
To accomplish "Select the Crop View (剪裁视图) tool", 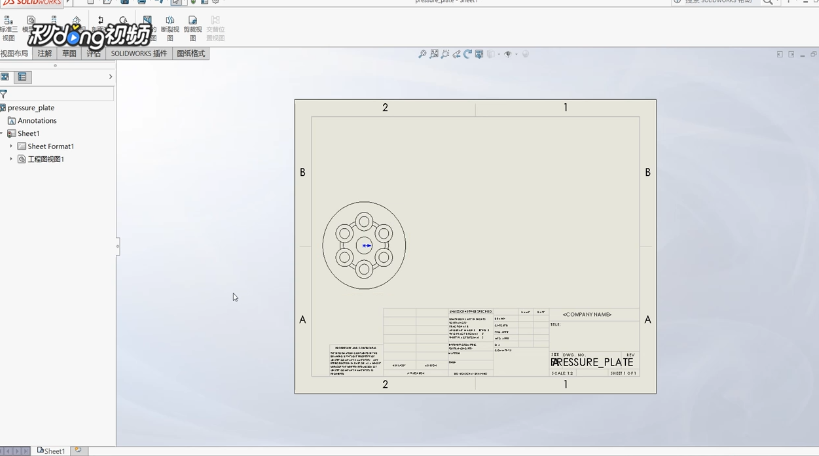I will tap(193, 28).
